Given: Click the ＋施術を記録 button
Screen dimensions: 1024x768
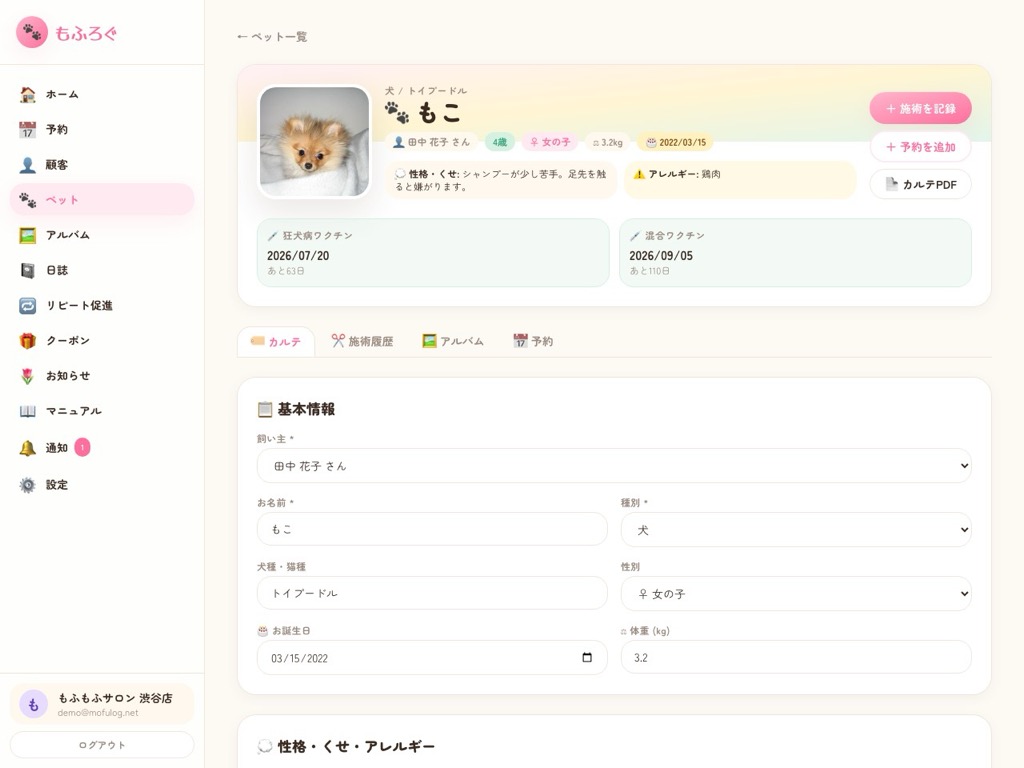Looking at the screenshot, I should pyautogui.click(x=920, y=108).
